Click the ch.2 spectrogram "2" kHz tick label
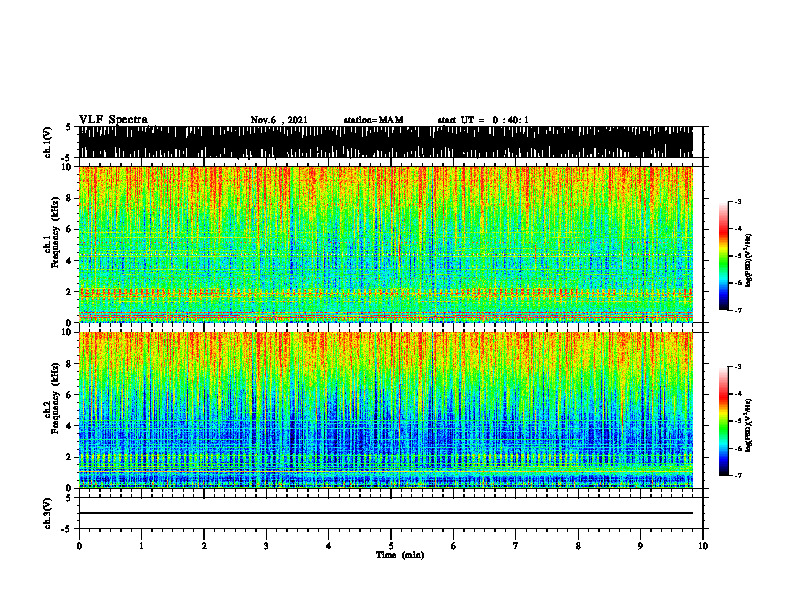The width and height of the screenshot is (792, 612). (70, 457)
